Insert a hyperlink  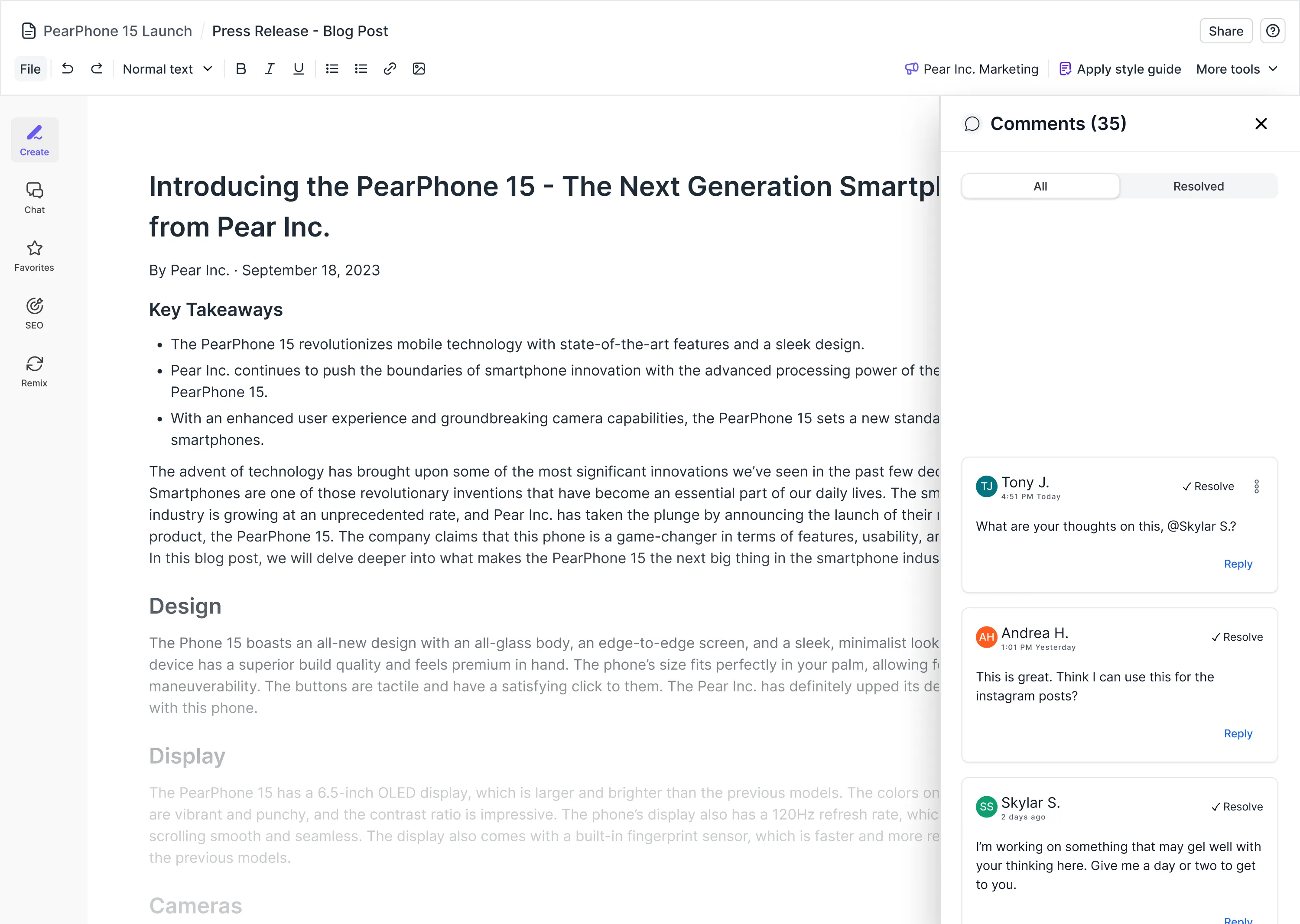(x=390, y=68)
